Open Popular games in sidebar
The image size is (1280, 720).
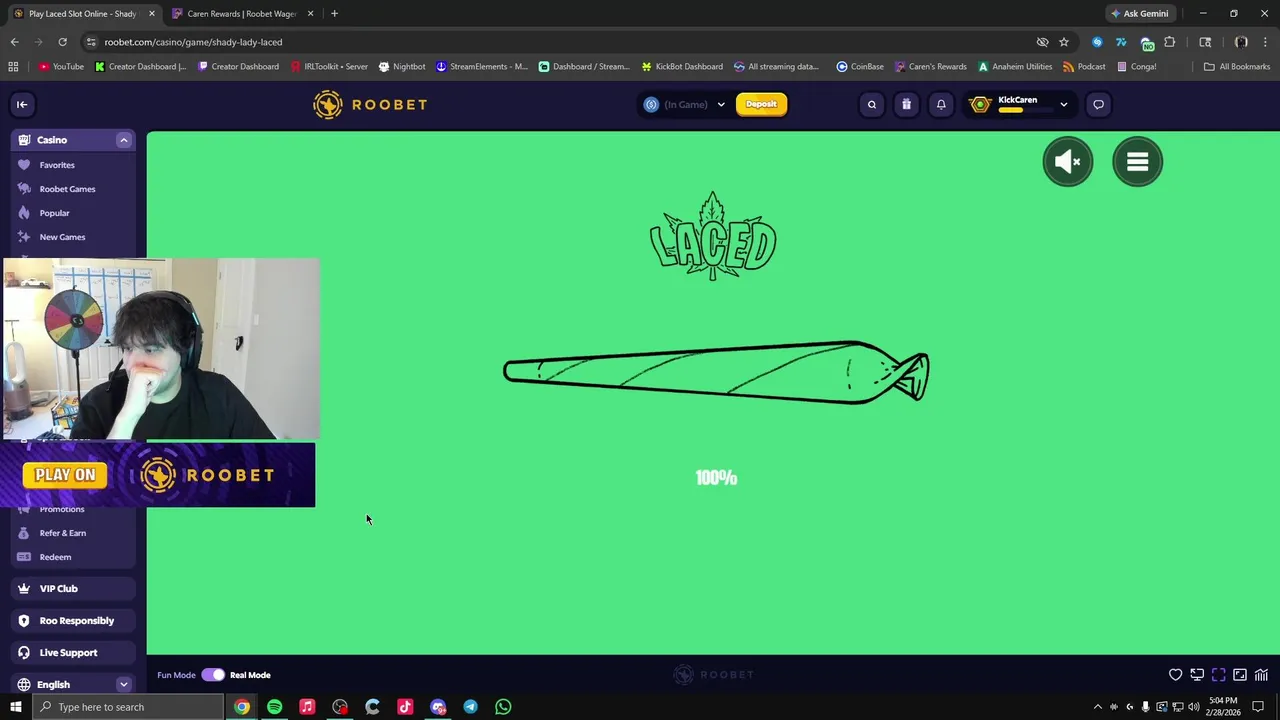[54, 213]
